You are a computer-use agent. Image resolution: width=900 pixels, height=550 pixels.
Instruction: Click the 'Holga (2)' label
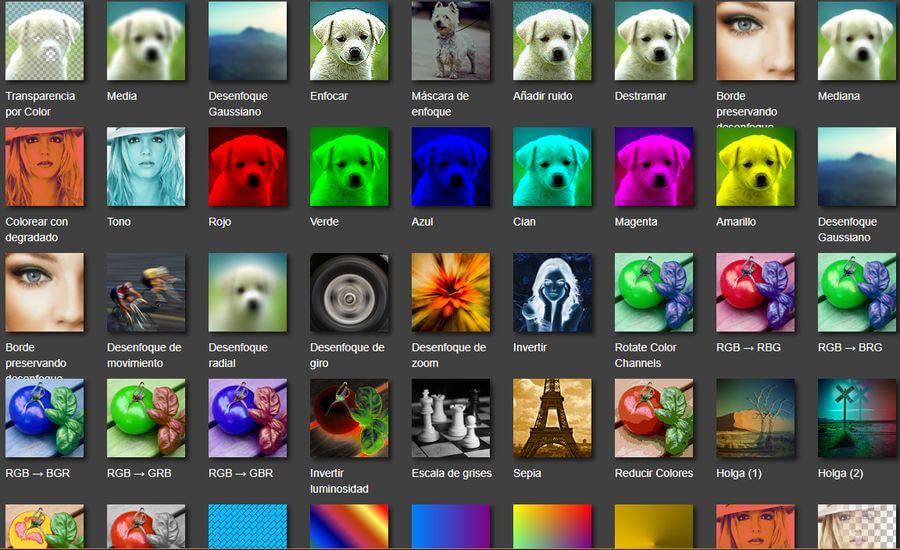(840, 473)
